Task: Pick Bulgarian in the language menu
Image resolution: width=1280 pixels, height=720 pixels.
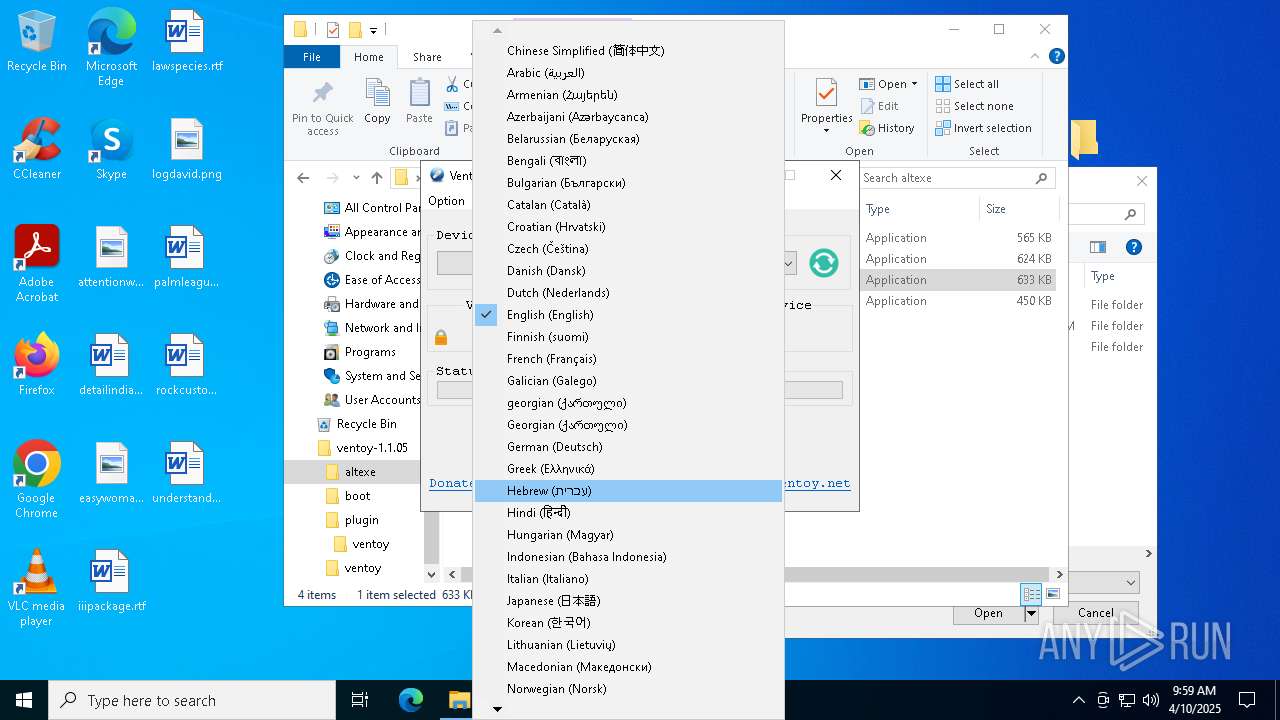Action: 628,183
